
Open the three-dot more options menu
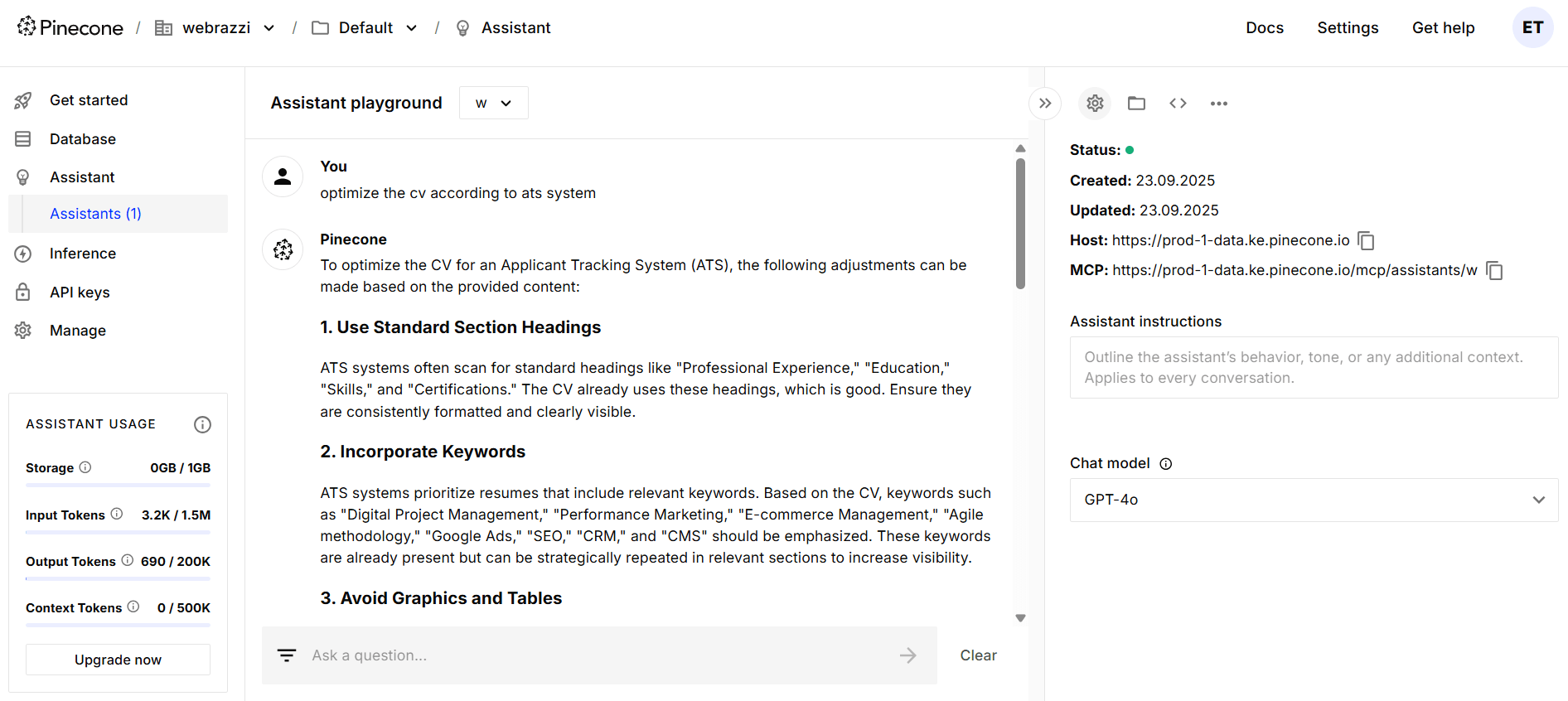pyautogui.click(x=1218, y=104)
